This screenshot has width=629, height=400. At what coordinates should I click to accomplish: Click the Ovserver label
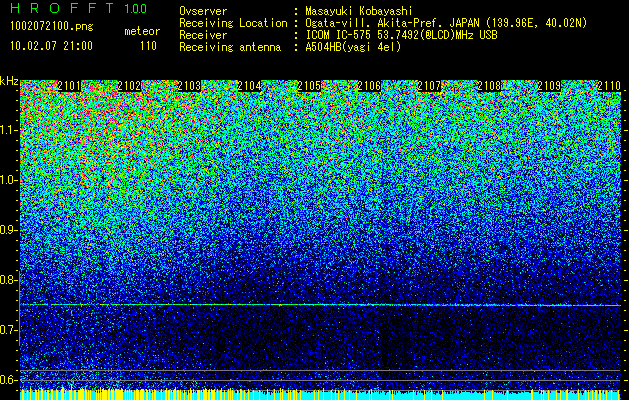click(203, 11)
